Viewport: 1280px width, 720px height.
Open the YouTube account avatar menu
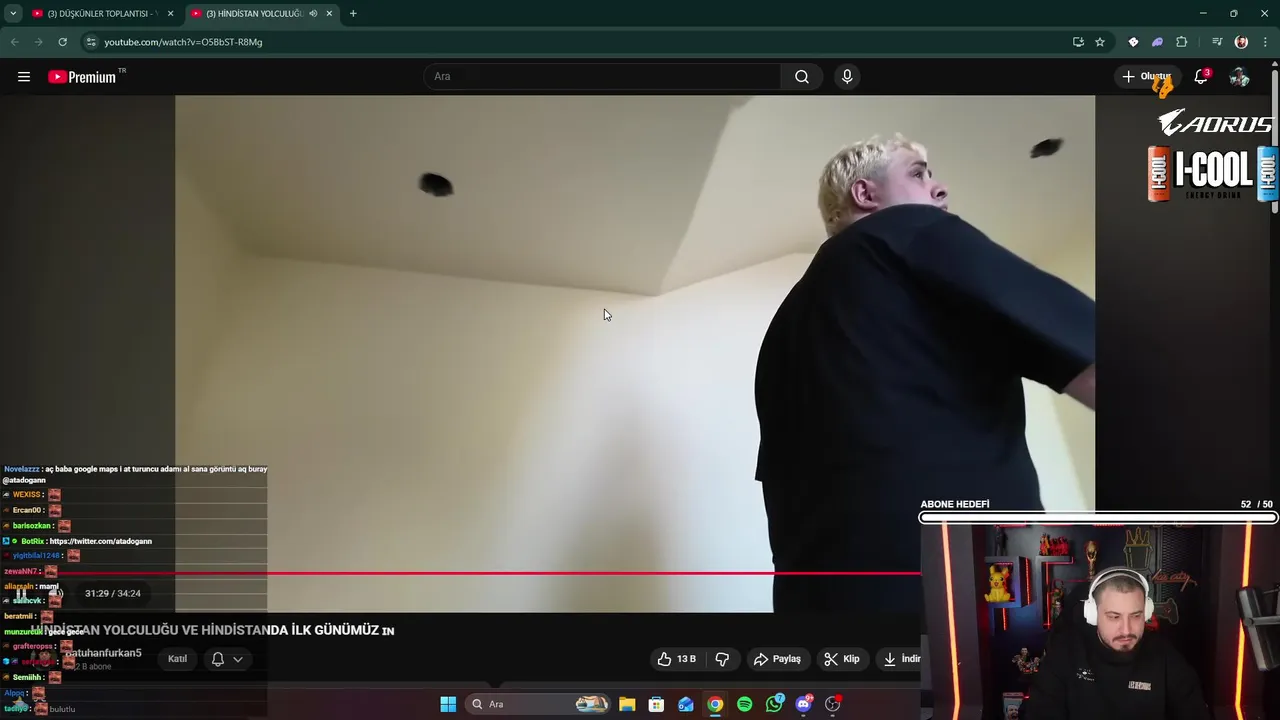(1239, 77)
